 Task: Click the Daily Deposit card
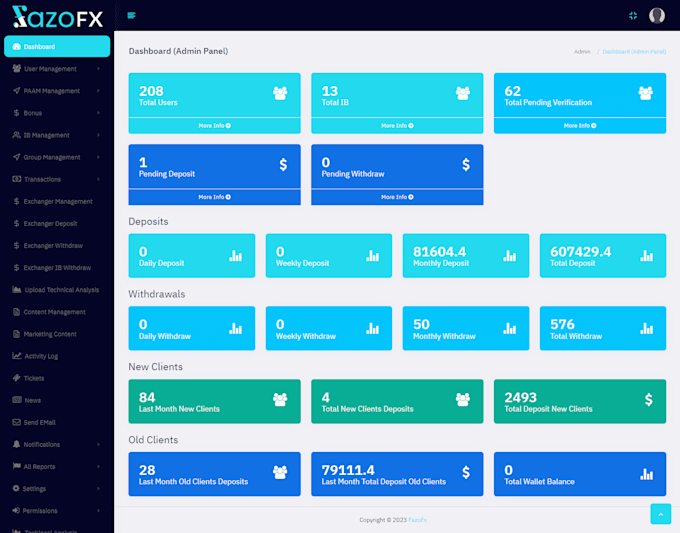click(192, 255)
